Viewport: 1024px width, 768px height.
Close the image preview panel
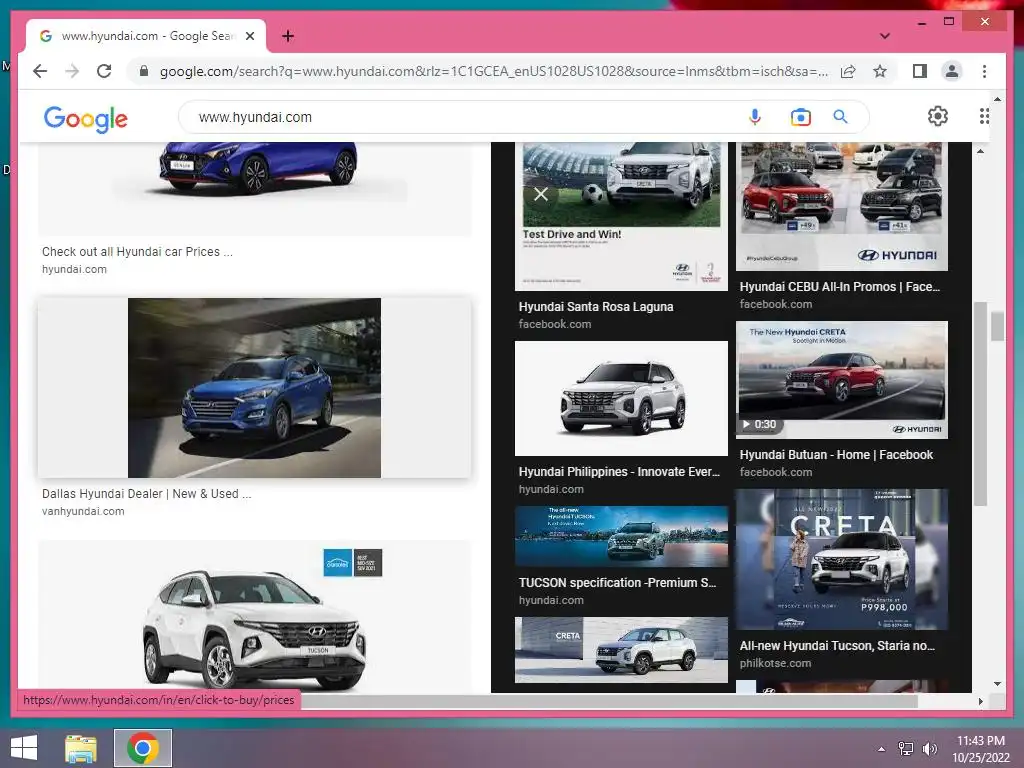pyautogui.click(x=541, y=194)
